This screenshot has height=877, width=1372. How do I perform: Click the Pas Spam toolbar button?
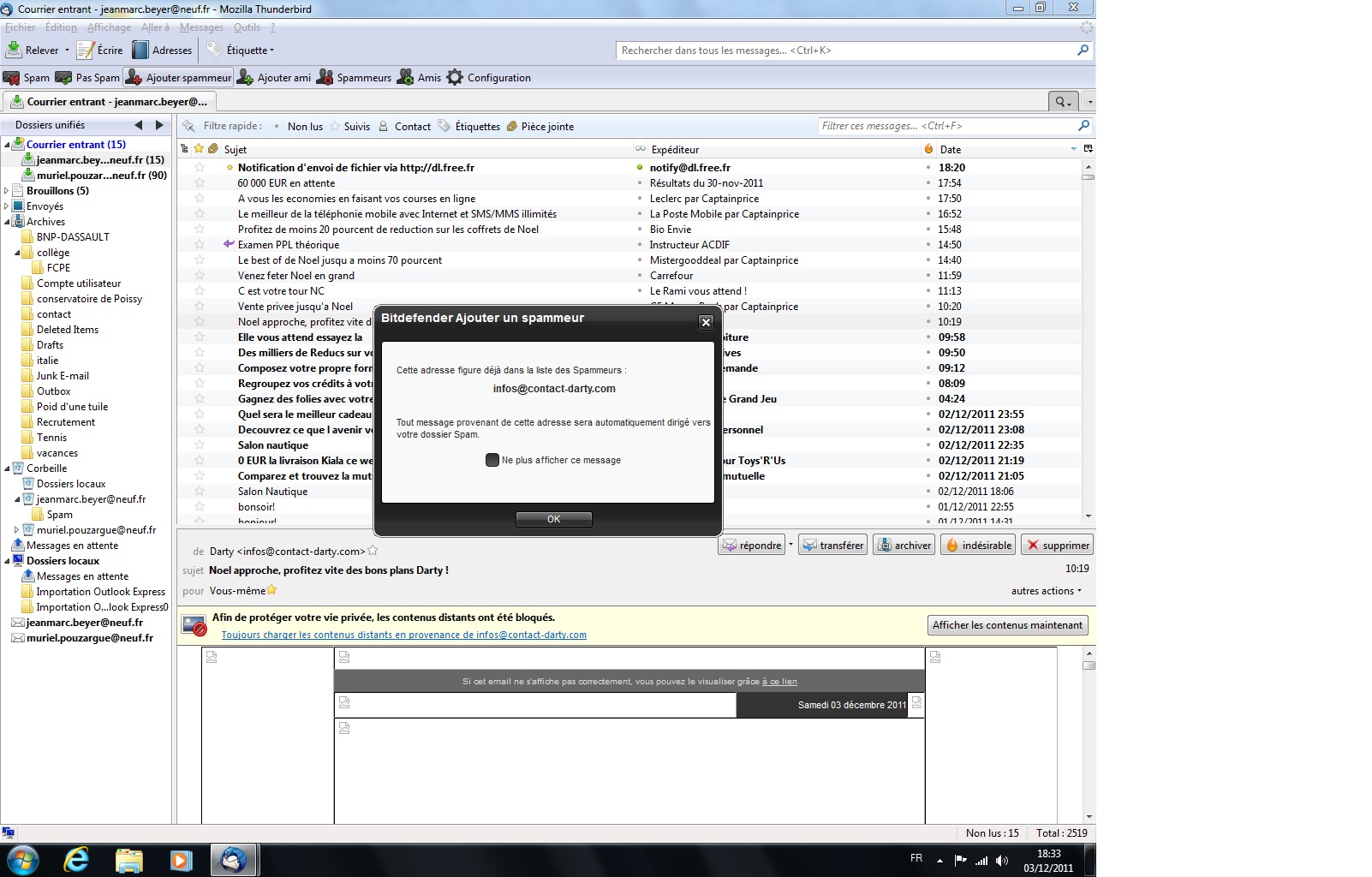(x=87, y=78)
